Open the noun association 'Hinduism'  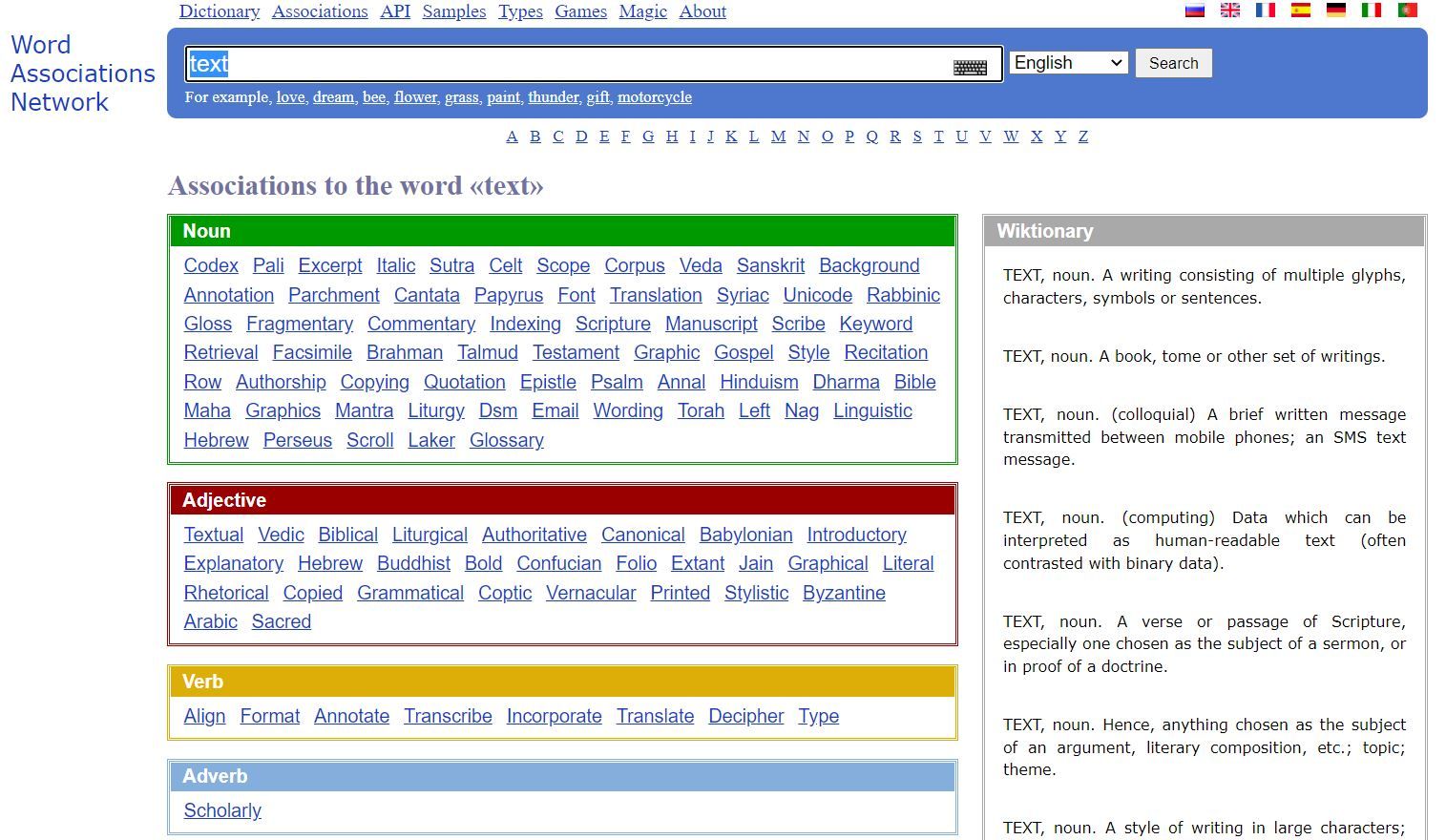[x=759, y=382]
